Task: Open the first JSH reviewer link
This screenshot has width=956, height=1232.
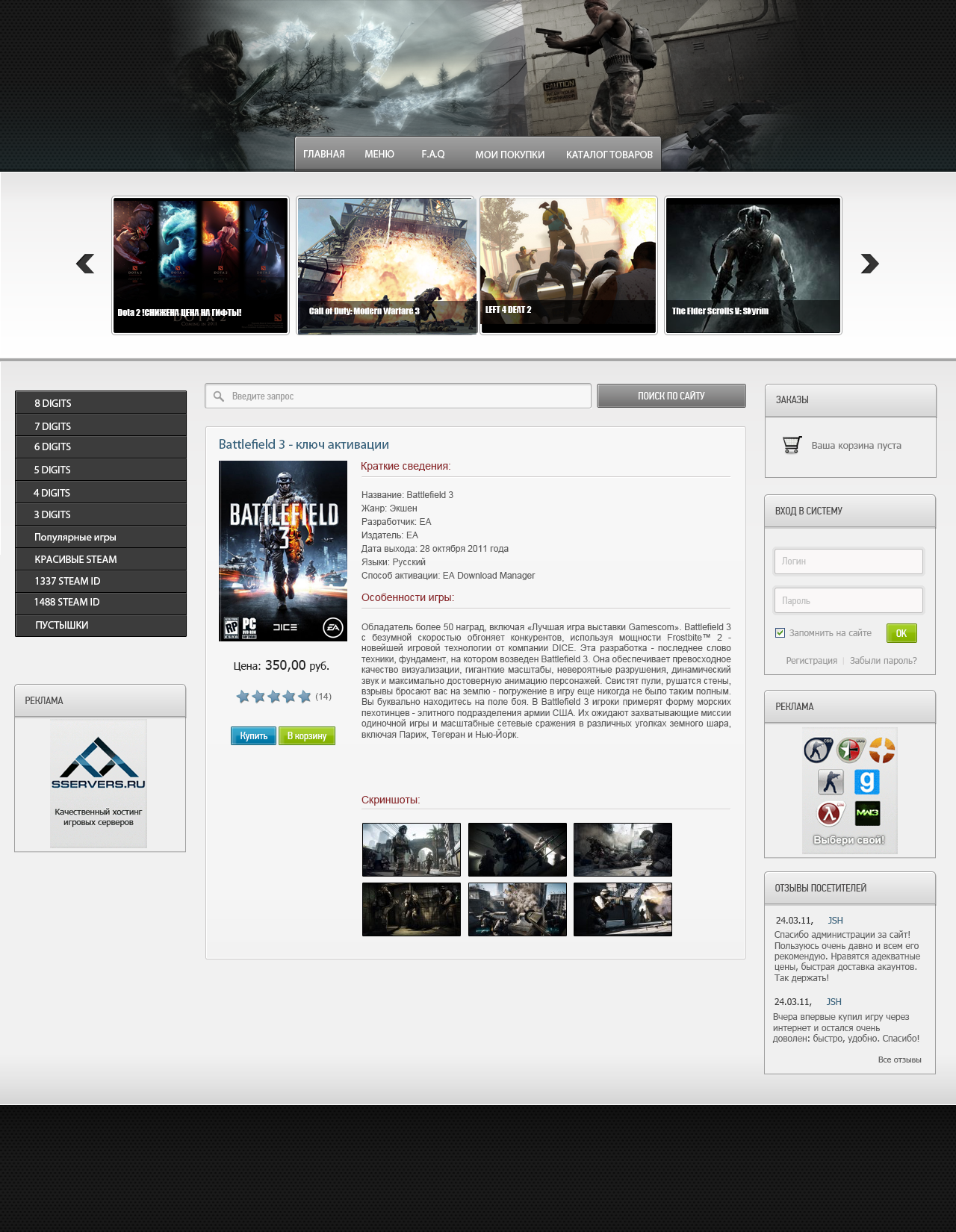Action: tap(835, 921)
